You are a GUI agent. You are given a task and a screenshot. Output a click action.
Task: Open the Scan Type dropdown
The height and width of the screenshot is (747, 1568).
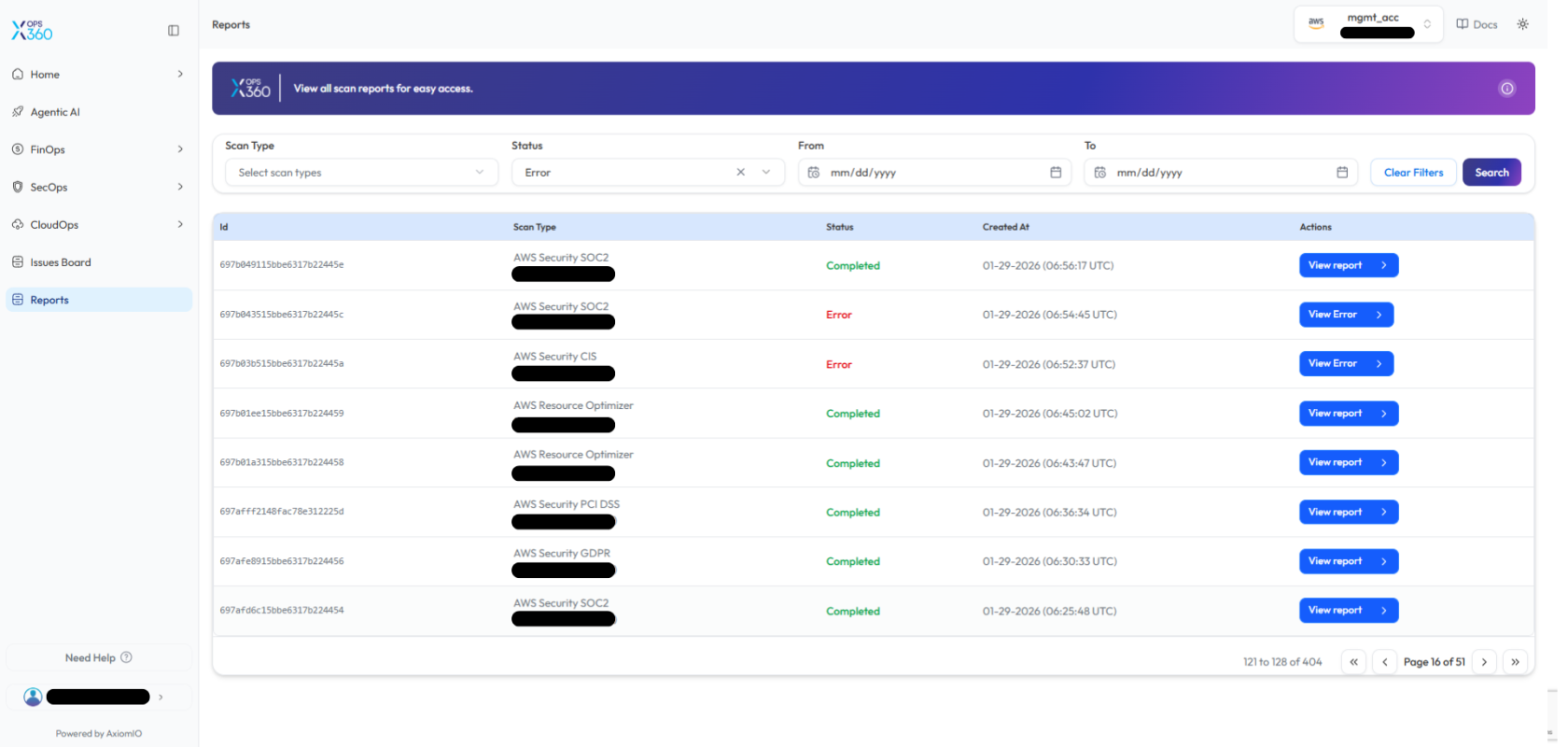[361, 173]
